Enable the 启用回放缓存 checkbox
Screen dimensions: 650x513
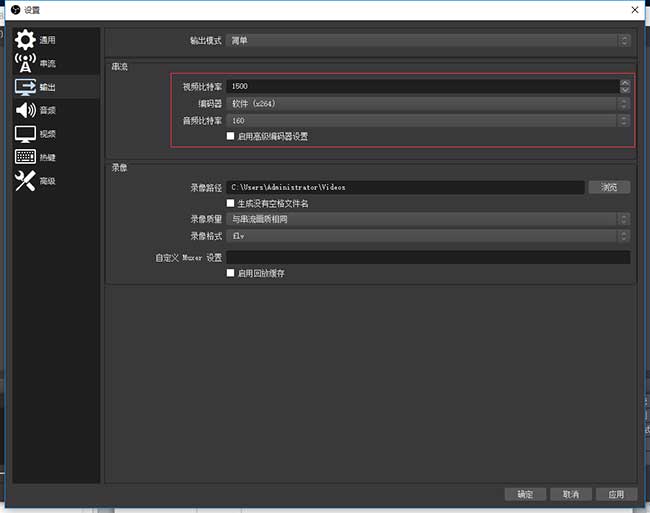(x=231, y=273)
